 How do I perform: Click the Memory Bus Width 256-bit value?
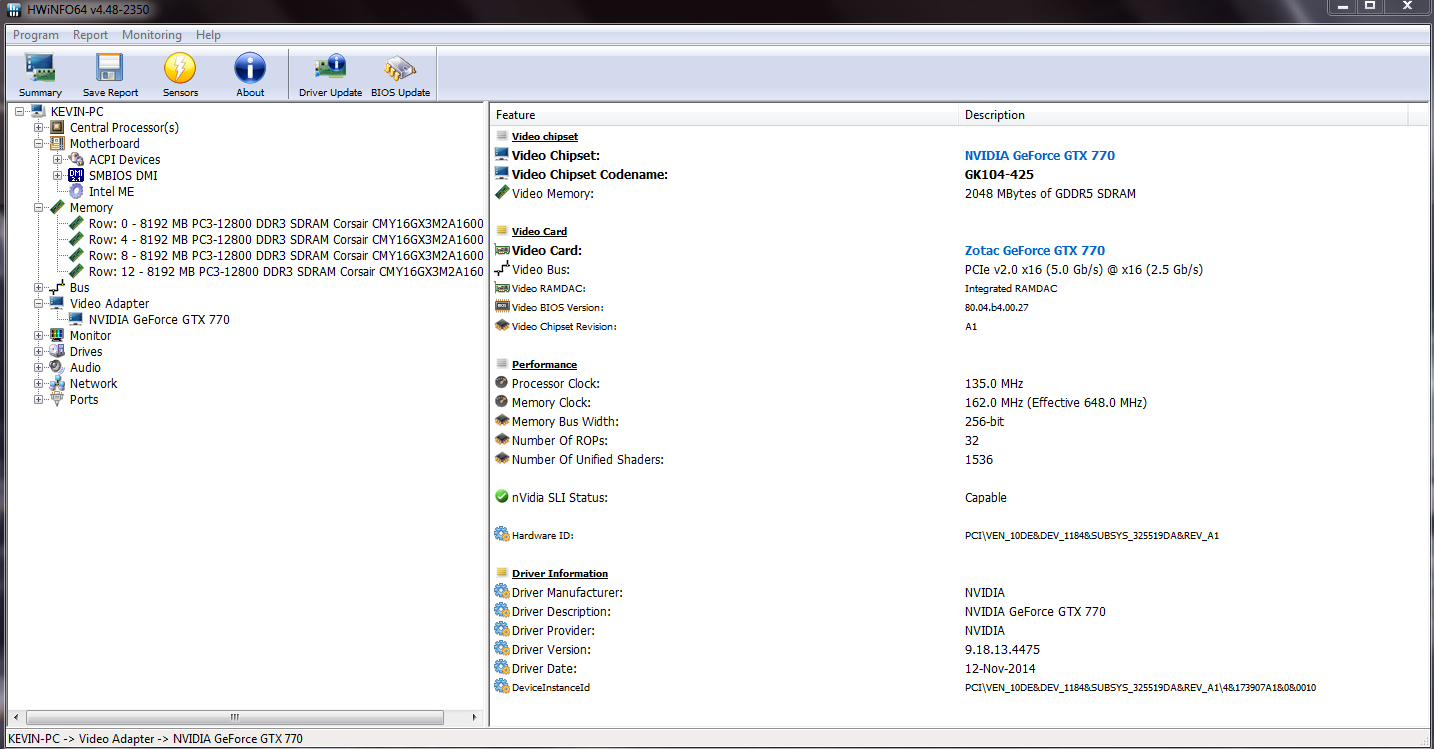click(984, 421)
